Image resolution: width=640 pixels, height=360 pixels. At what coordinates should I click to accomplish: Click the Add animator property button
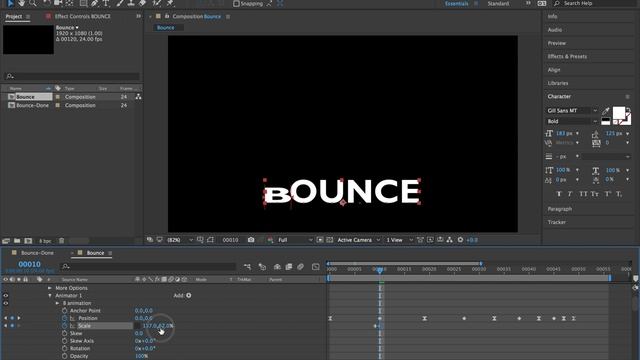pos(189,296)
